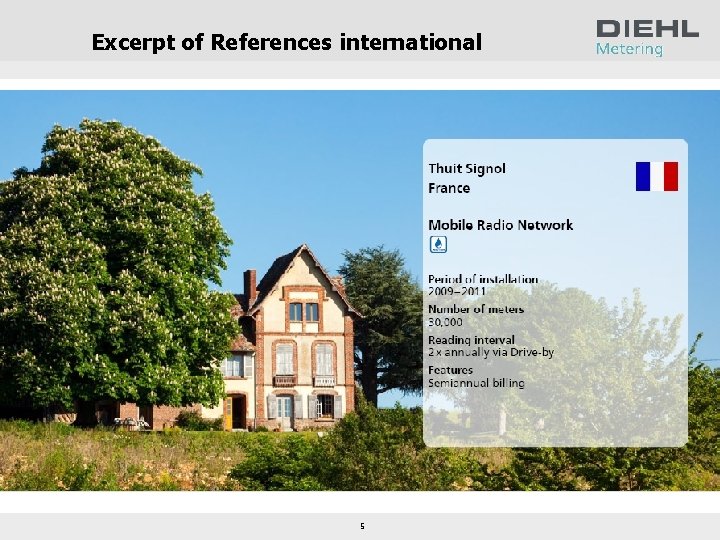Click the page number 5
Viewport: 720px width, 540px height.
point(362,526)
